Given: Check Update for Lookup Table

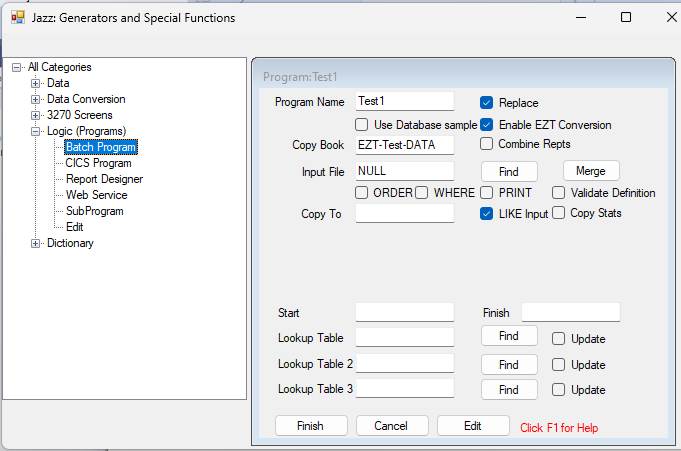Looking at the screenshot, I should point(559,338).
